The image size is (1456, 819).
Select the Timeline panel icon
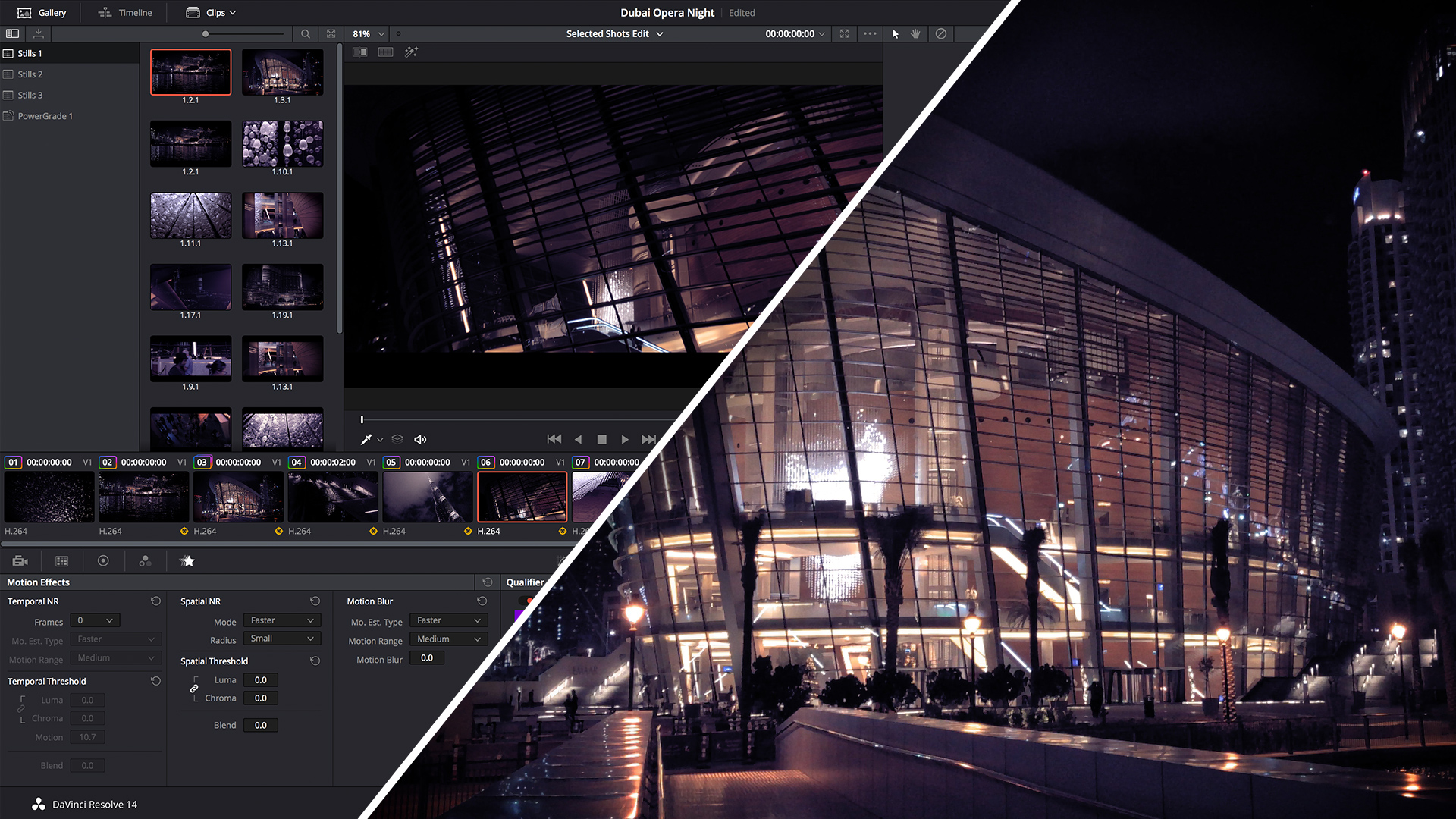point(103,12)
